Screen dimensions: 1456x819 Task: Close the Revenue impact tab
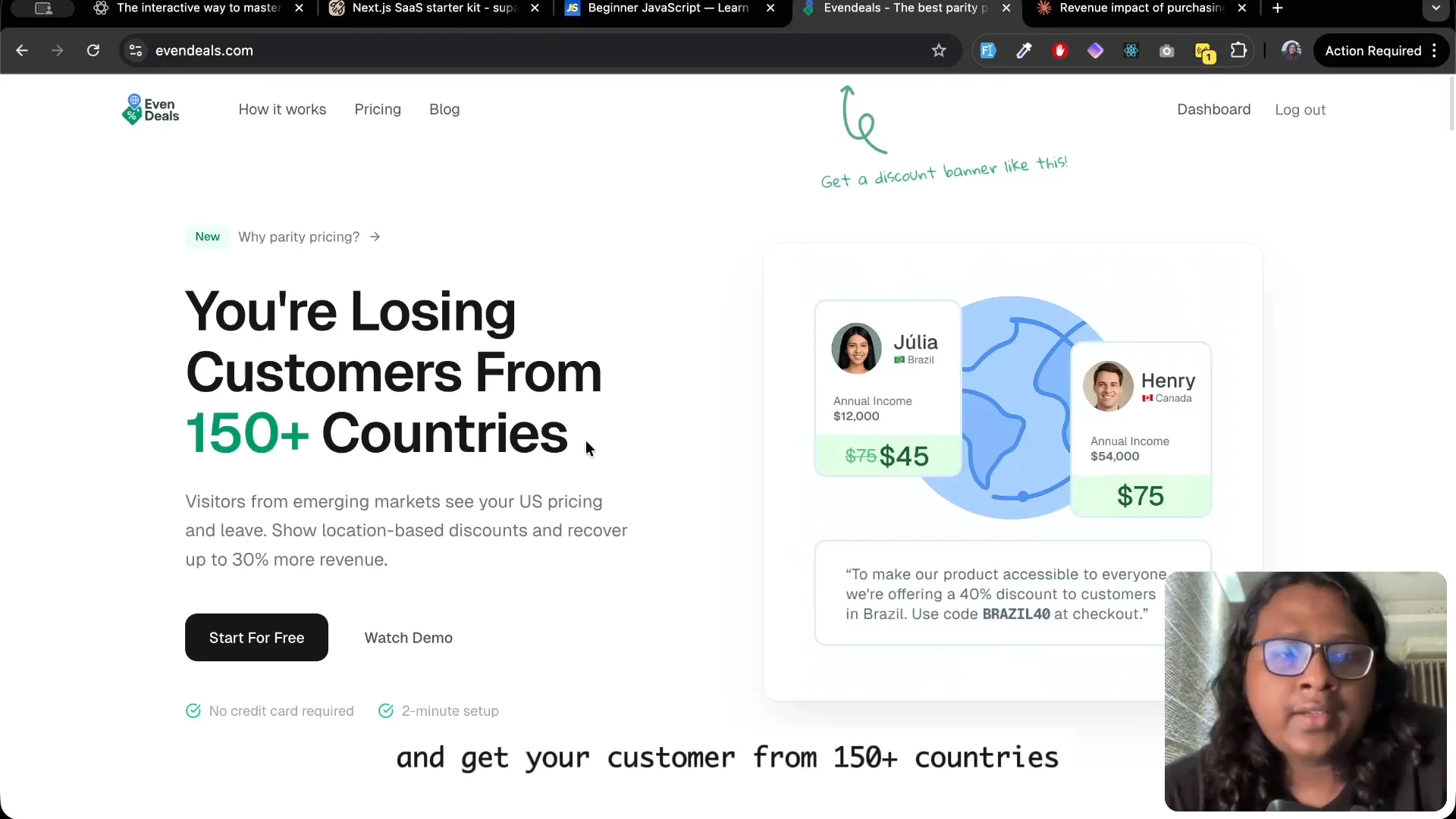click(1241, 8)
